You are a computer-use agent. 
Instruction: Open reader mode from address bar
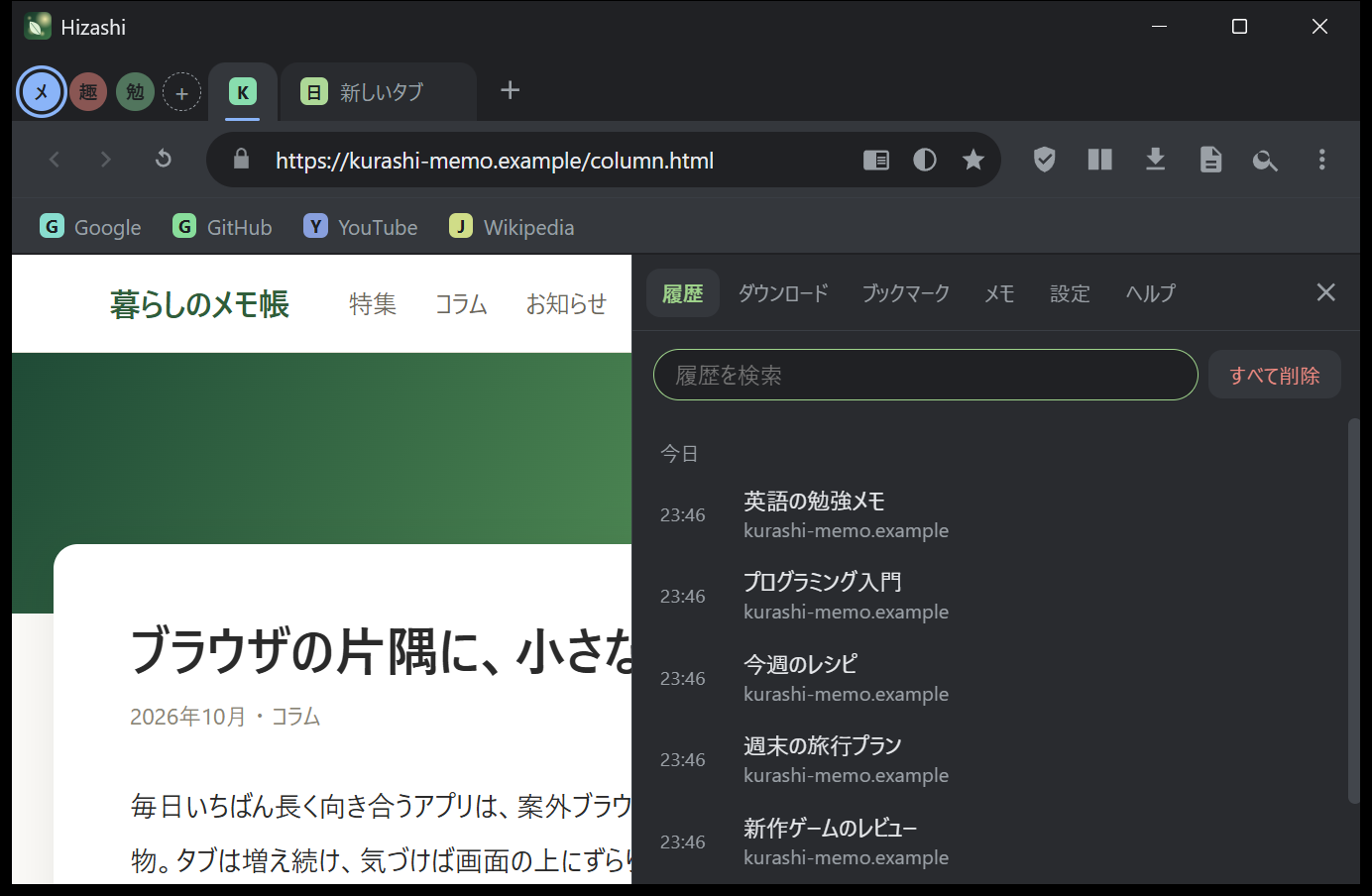tap(876, 160)
